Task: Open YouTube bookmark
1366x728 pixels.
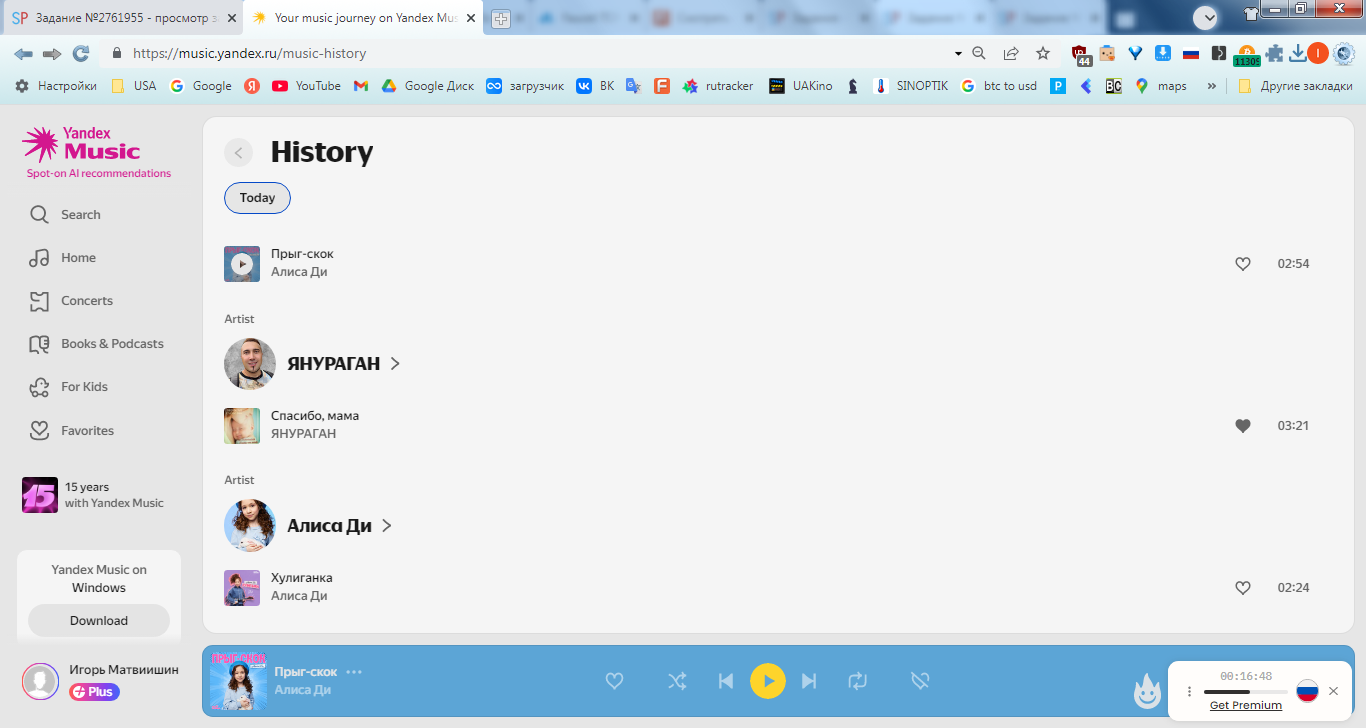Action: tap(306, 86)
